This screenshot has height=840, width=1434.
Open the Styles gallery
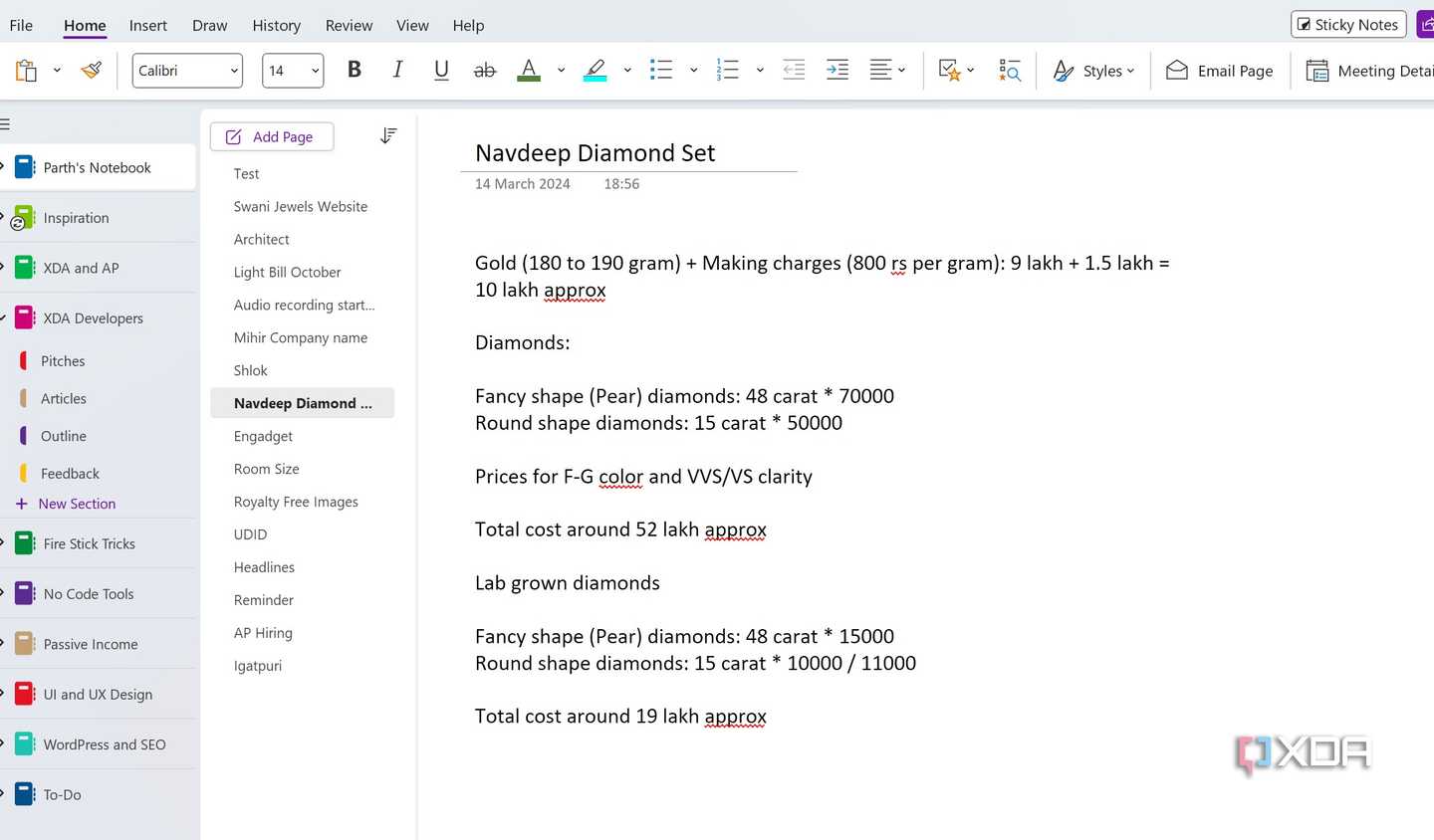(x=1093, y=71)
